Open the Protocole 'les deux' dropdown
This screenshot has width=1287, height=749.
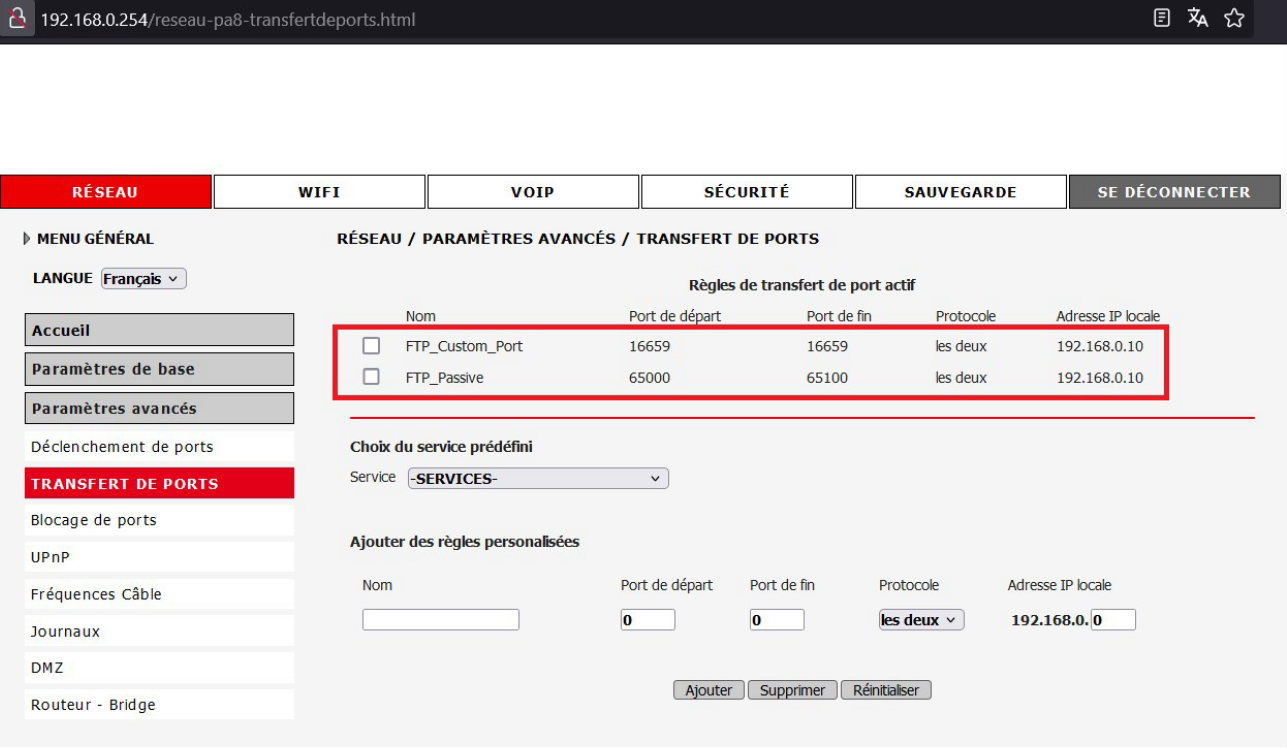click(921, 620)
